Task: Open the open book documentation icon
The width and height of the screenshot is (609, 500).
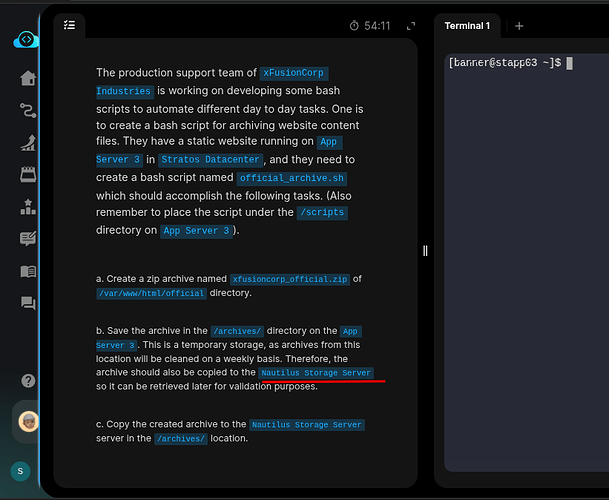Action: 28,271
